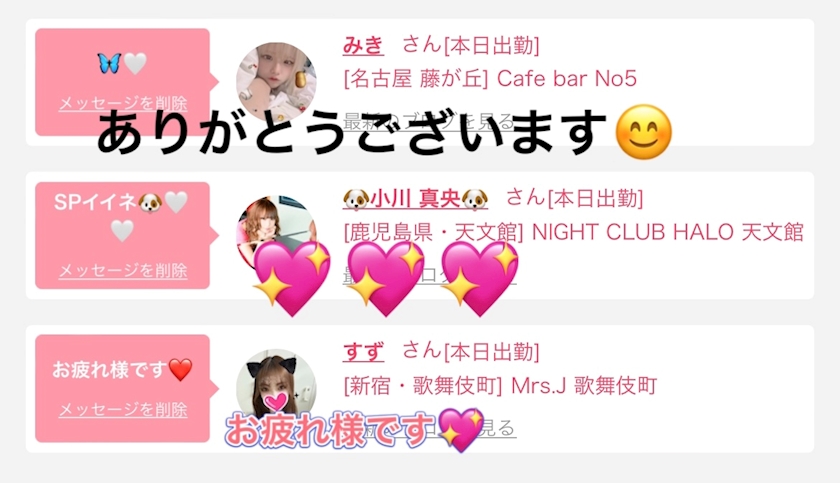Click the middle sparkling pink heart sticker

click(385, 277)
